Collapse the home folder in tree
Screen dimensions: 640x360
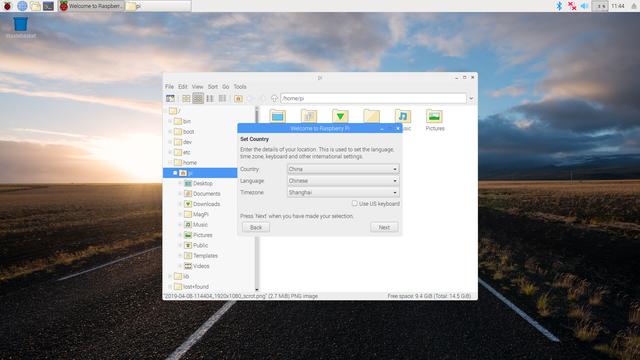[170, 162]
